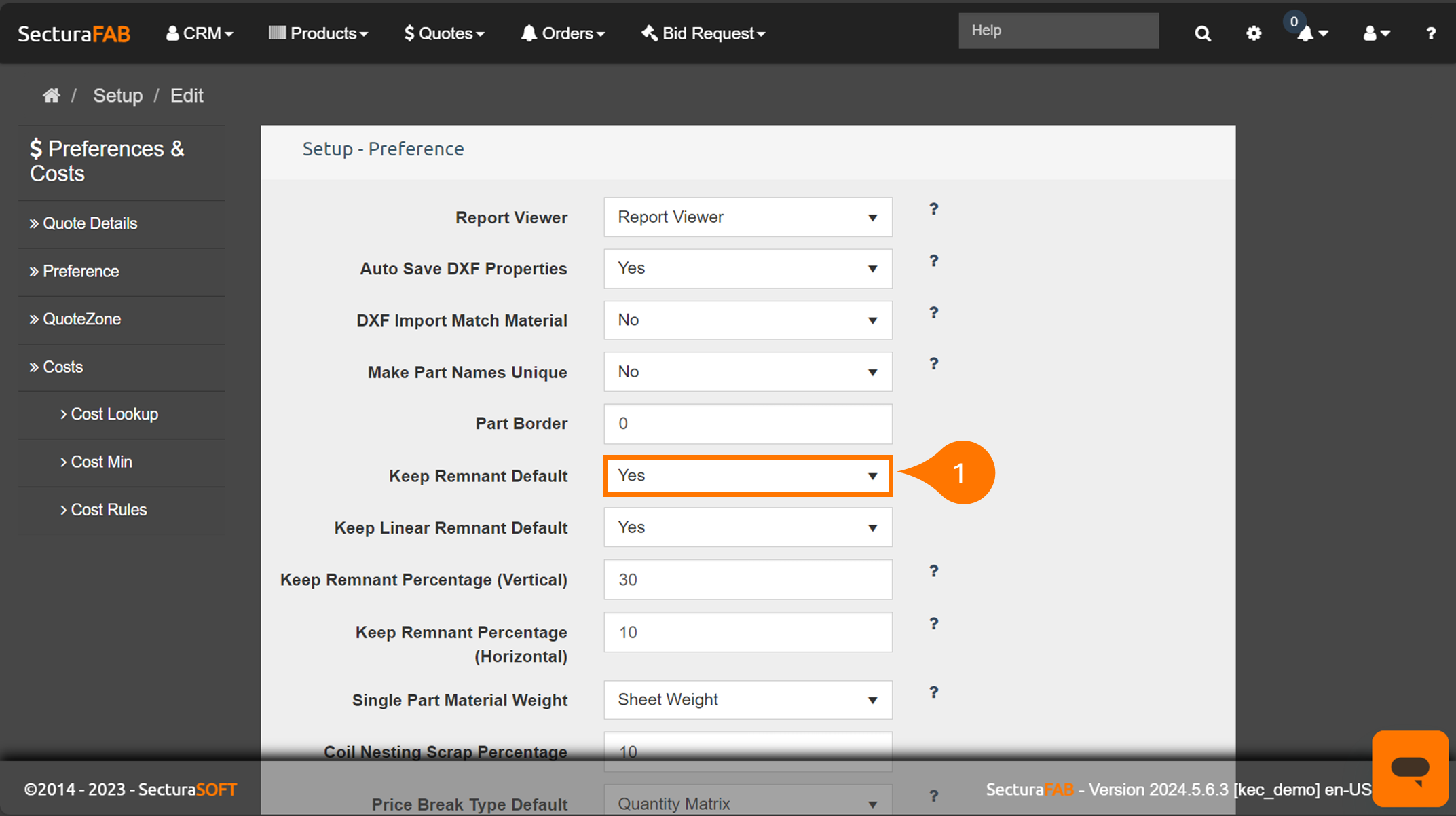Toggle DXF Import Match Material to Yes
Screen dimensions: 1456x816
click(x=749, y=320)
